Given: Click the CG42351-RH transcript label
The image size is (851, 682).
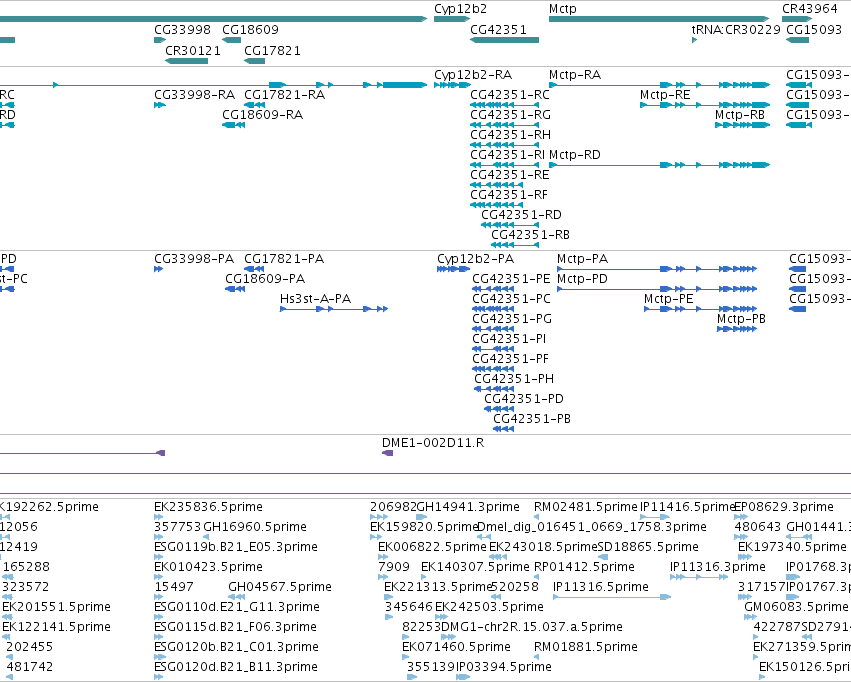Looking at the screenshot, I should point(510,135).
